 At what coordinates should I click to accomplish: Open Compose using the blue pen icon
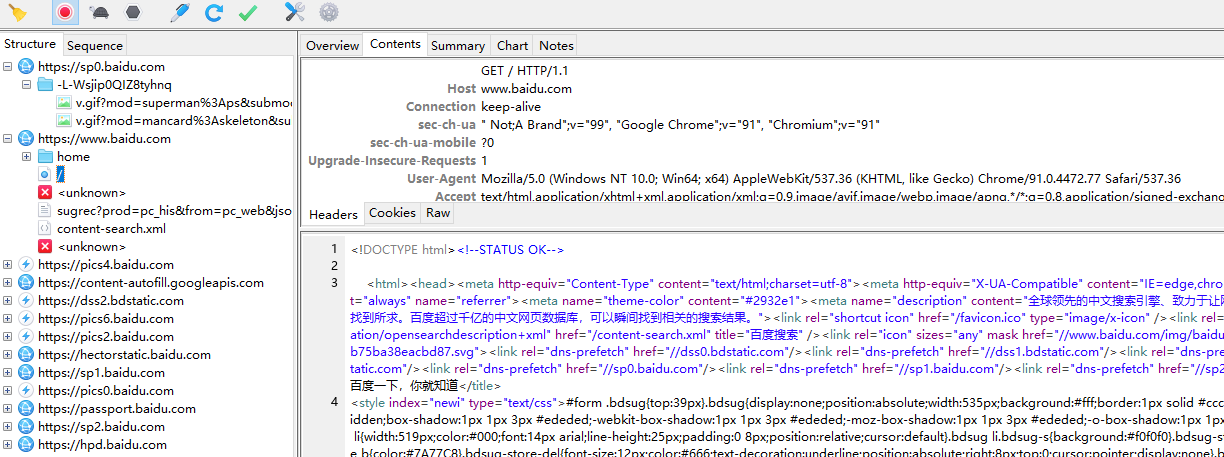[180, 13]
